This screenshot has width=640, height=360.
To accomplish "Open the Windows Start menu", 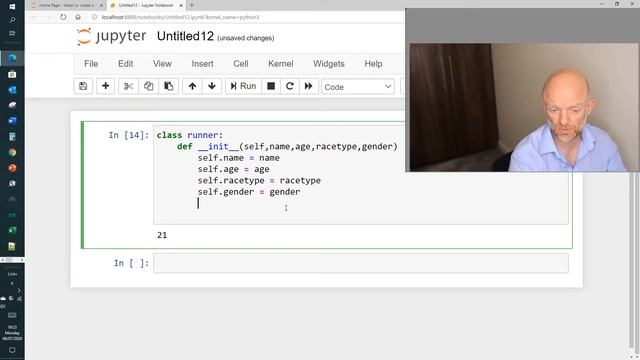I will coord(12,6).
